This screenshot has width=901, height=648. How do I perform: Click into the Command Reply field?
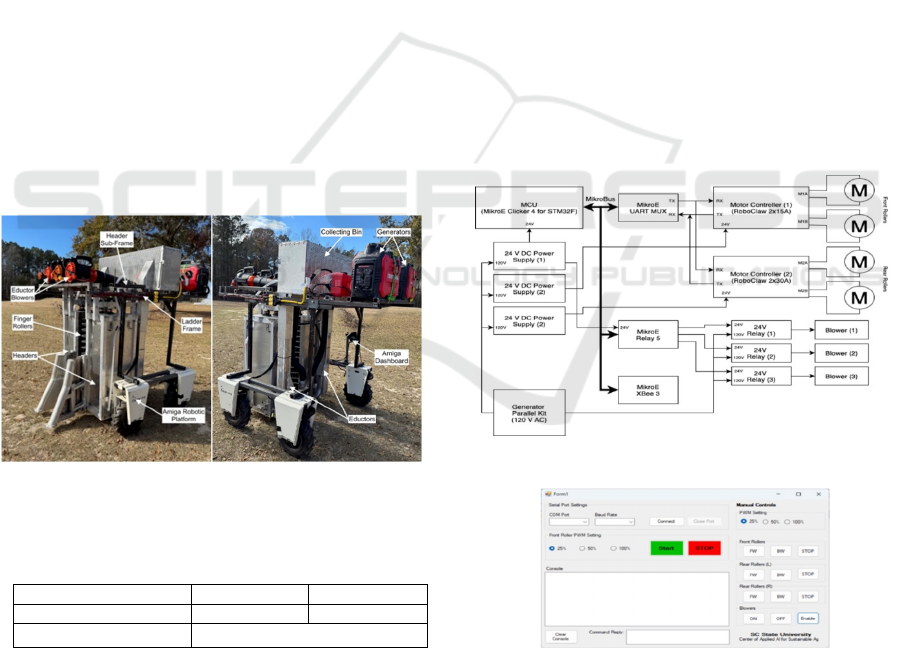pyautogui.click(x=677, y=636)
